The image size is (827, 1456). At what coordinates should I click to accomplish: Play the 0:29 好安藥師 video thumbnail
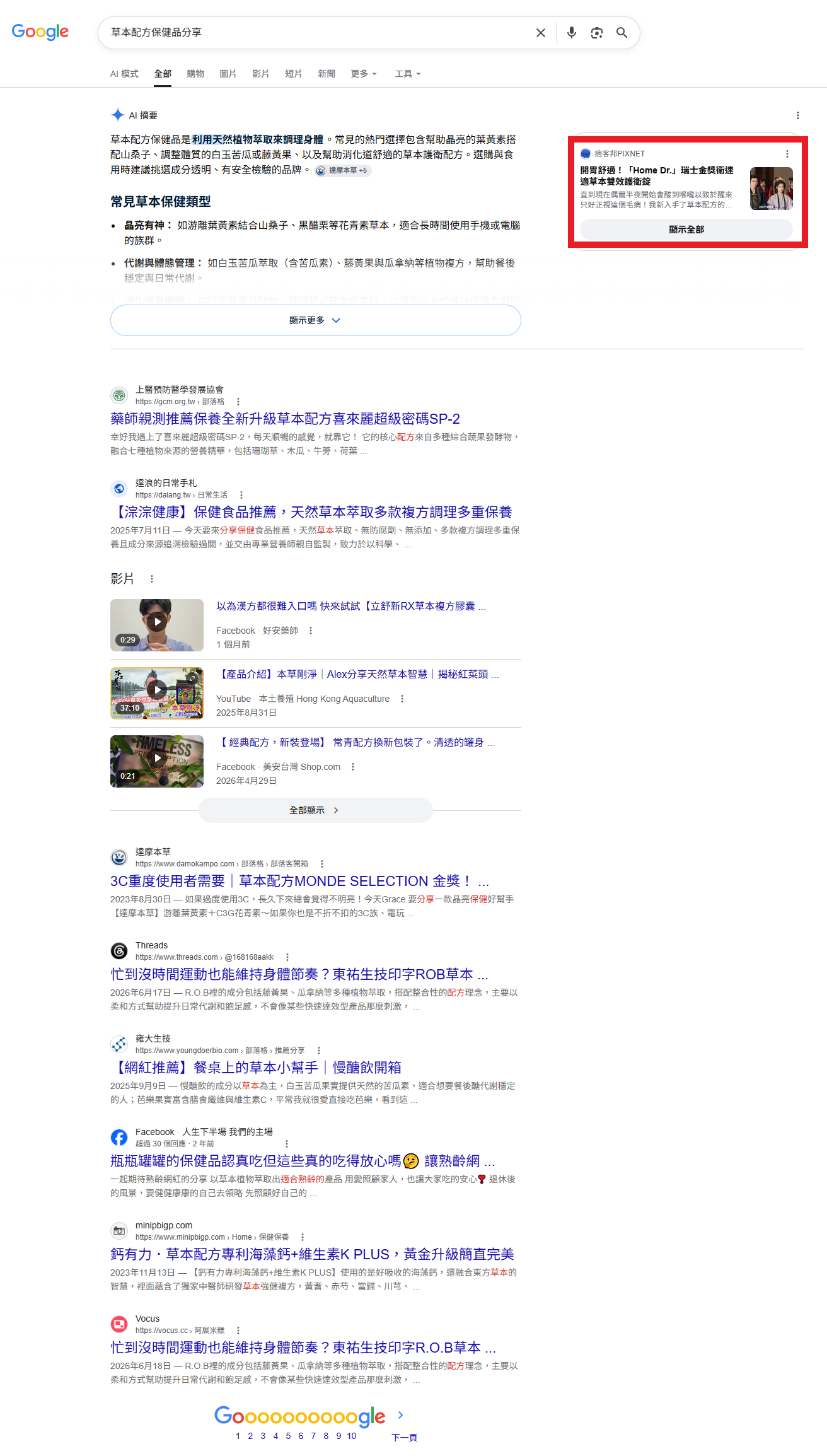tap(157, 625)
